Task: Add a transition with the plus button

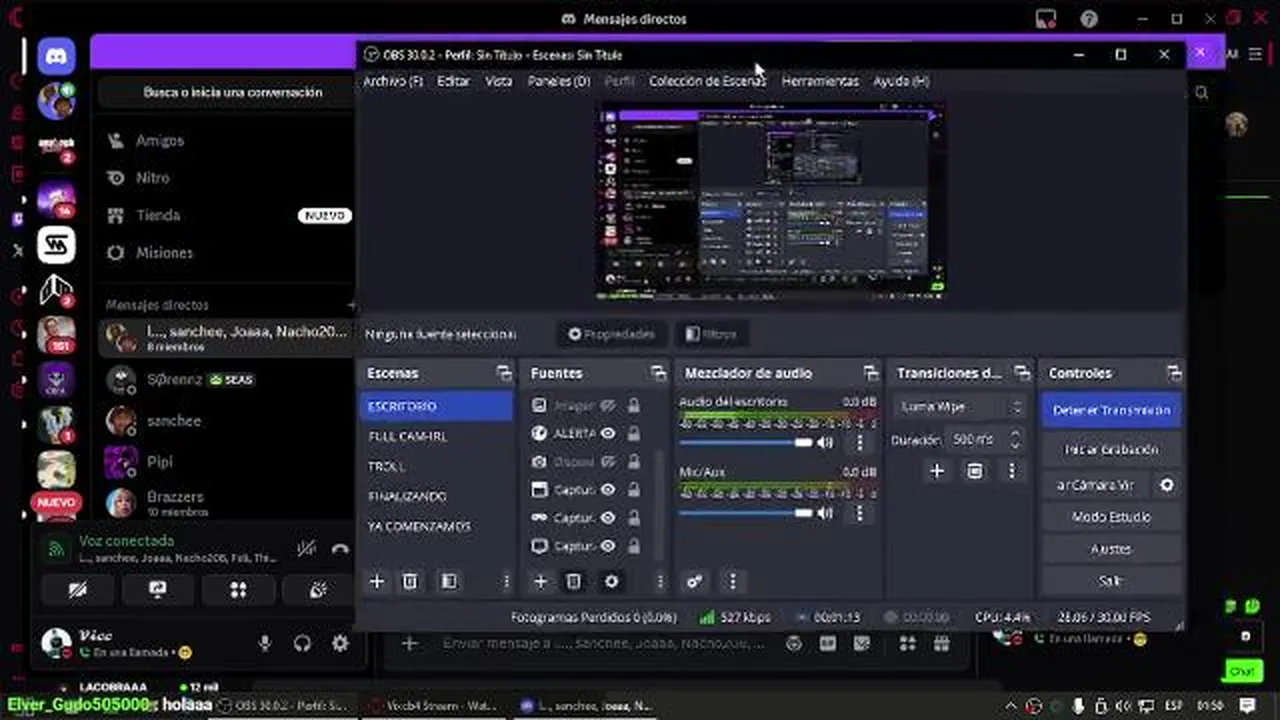Action: (937, 471)
